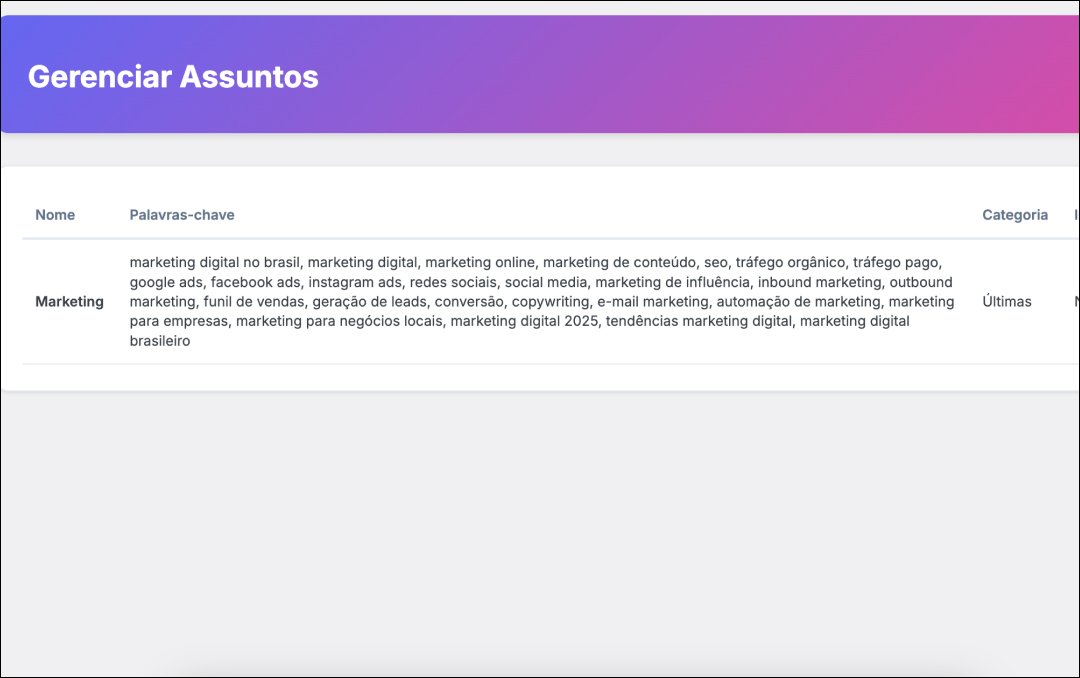Select the Categoria column header
This screenshot has height=678, width=1080.
click(1015, 215)
